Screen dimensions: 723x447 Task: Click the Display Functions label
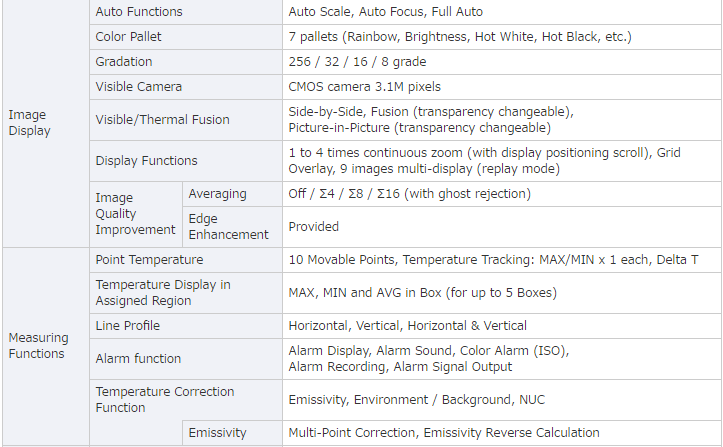pos(146,161)
